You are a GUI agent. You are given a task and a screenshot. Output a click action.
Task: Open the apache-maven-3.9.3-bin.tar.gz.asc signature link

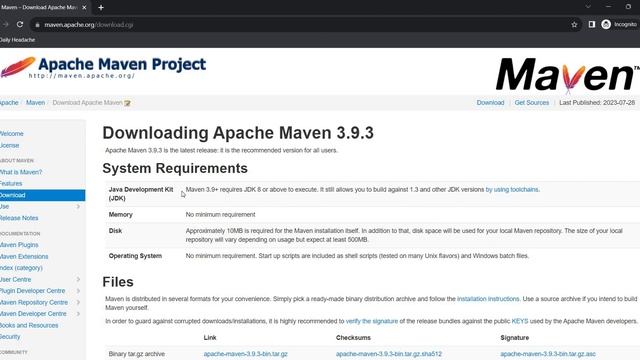[548, 354]
